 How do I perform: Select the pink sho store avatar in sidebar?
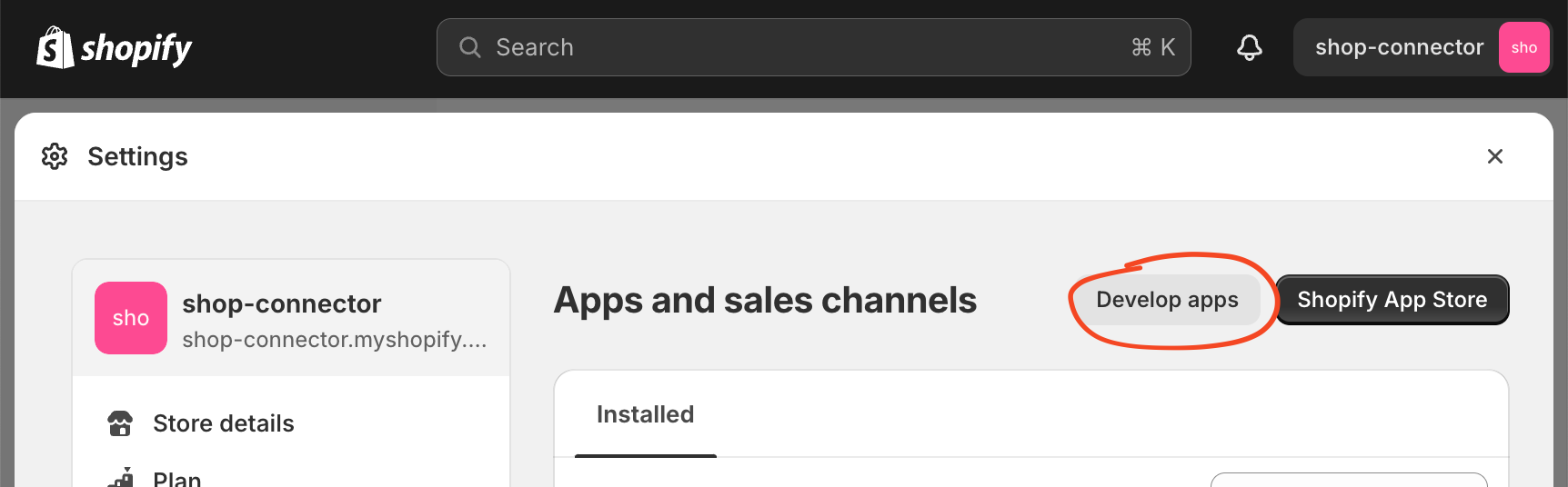131,318
